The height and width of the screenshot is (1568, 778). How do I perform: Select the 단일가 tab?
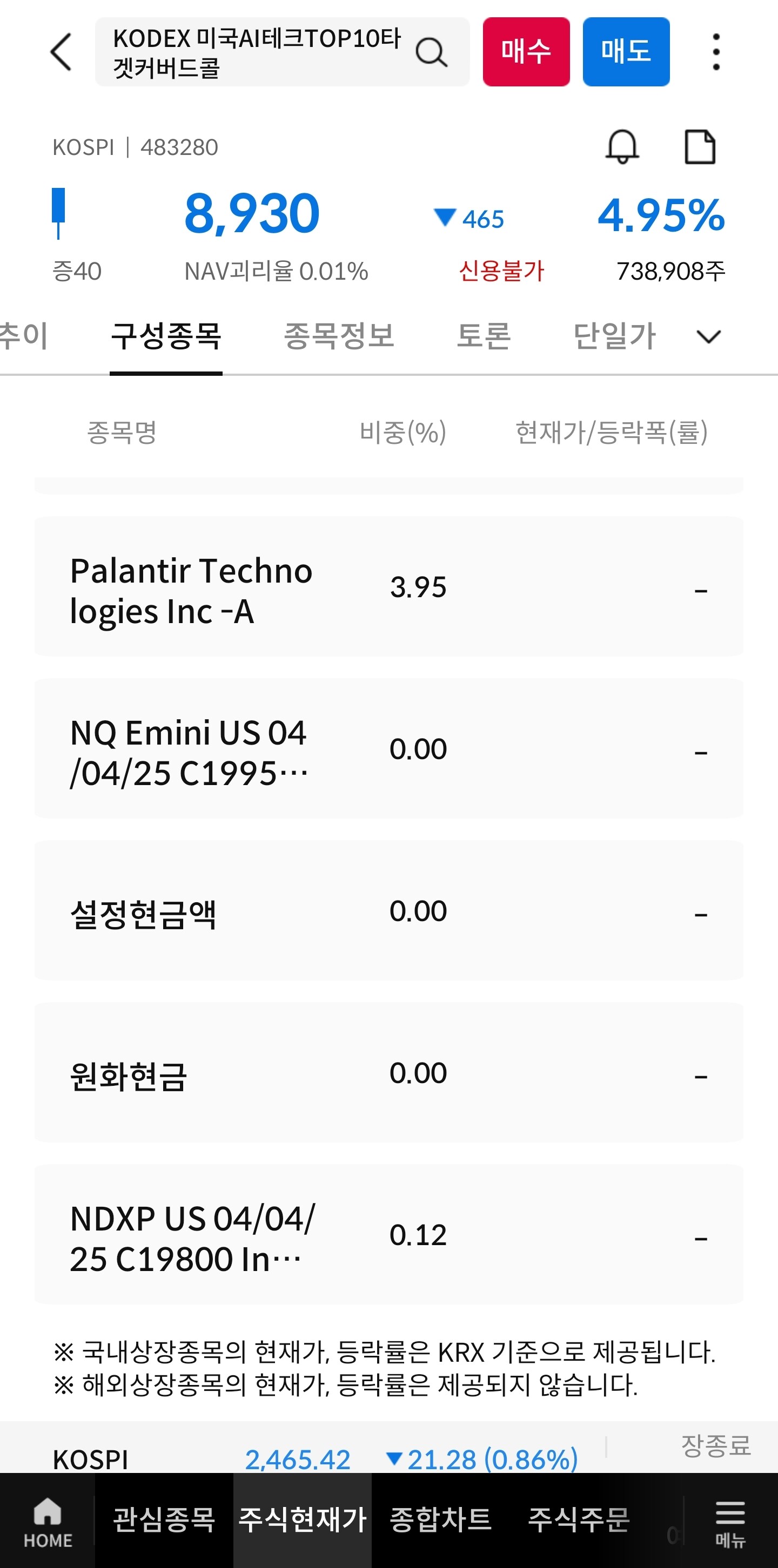tap(614, 336)
